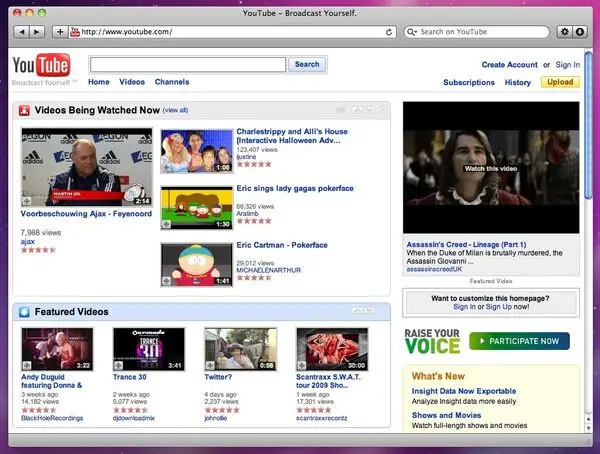Click the RAISE YOUR VOICE banner logo

pos(432,341)
